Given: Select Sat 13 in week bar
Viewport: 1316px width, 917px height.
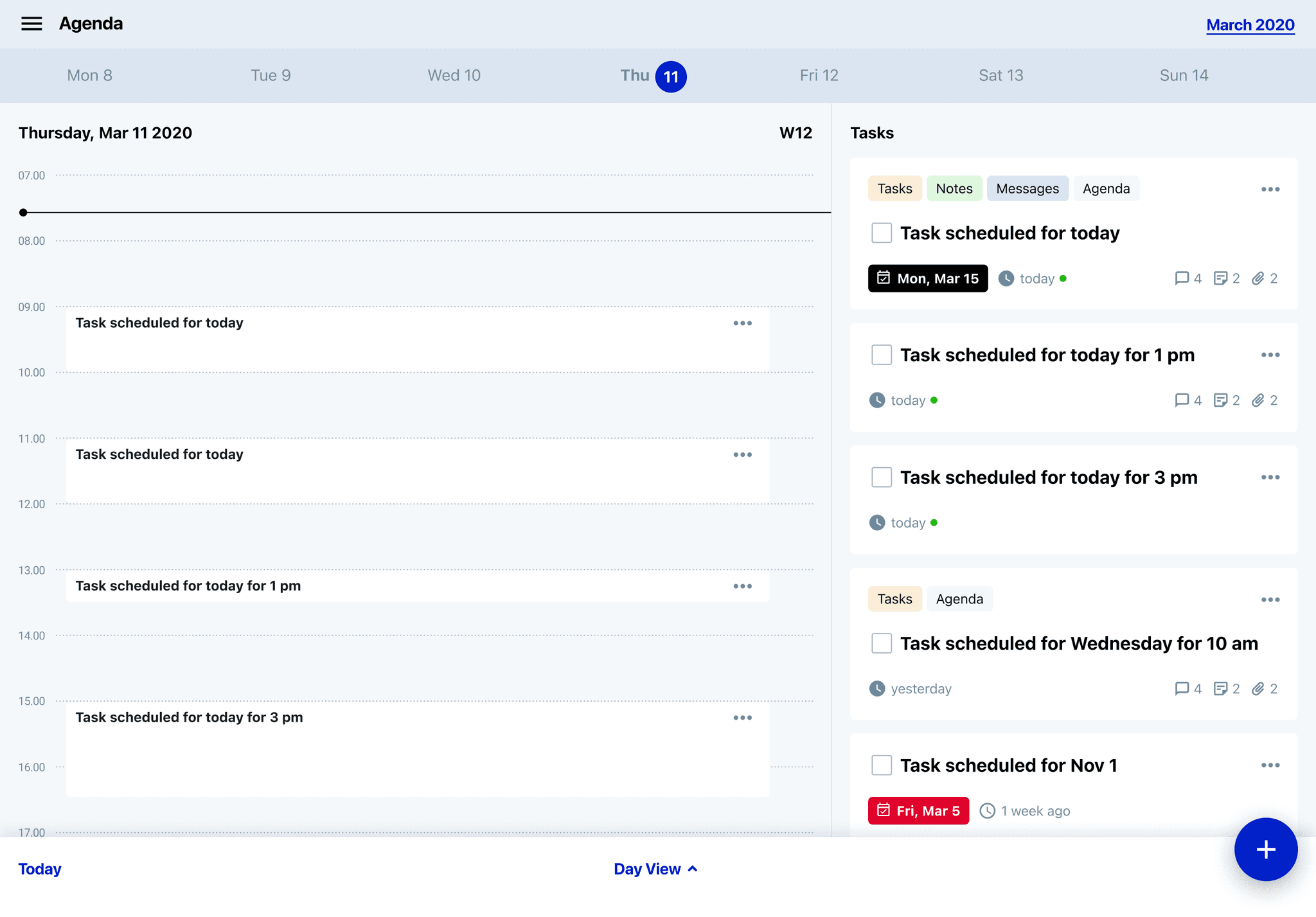Looking at the screenshot, I should tap(1000, 76).
